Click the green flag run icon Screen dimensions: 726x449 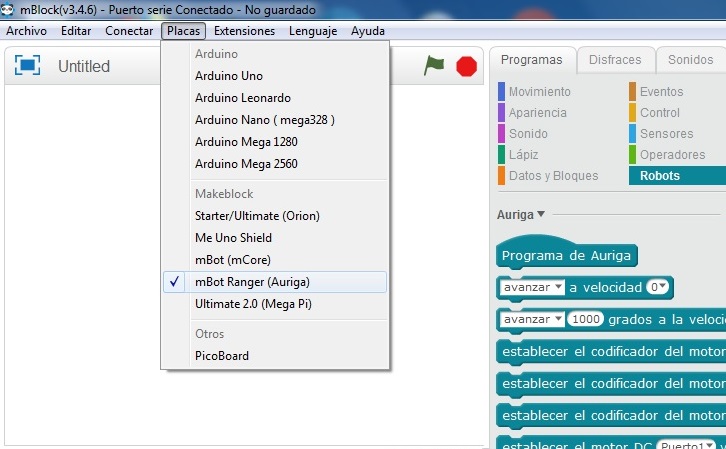point(434,65)
